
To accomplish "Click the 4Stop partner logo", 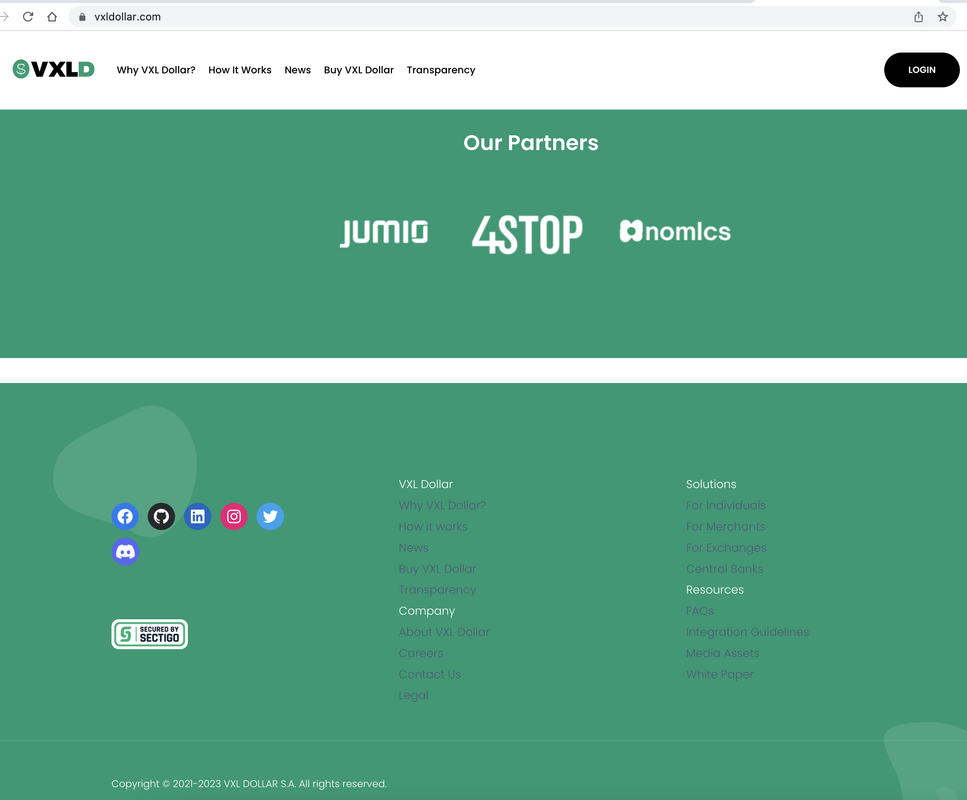I will 527,234.
